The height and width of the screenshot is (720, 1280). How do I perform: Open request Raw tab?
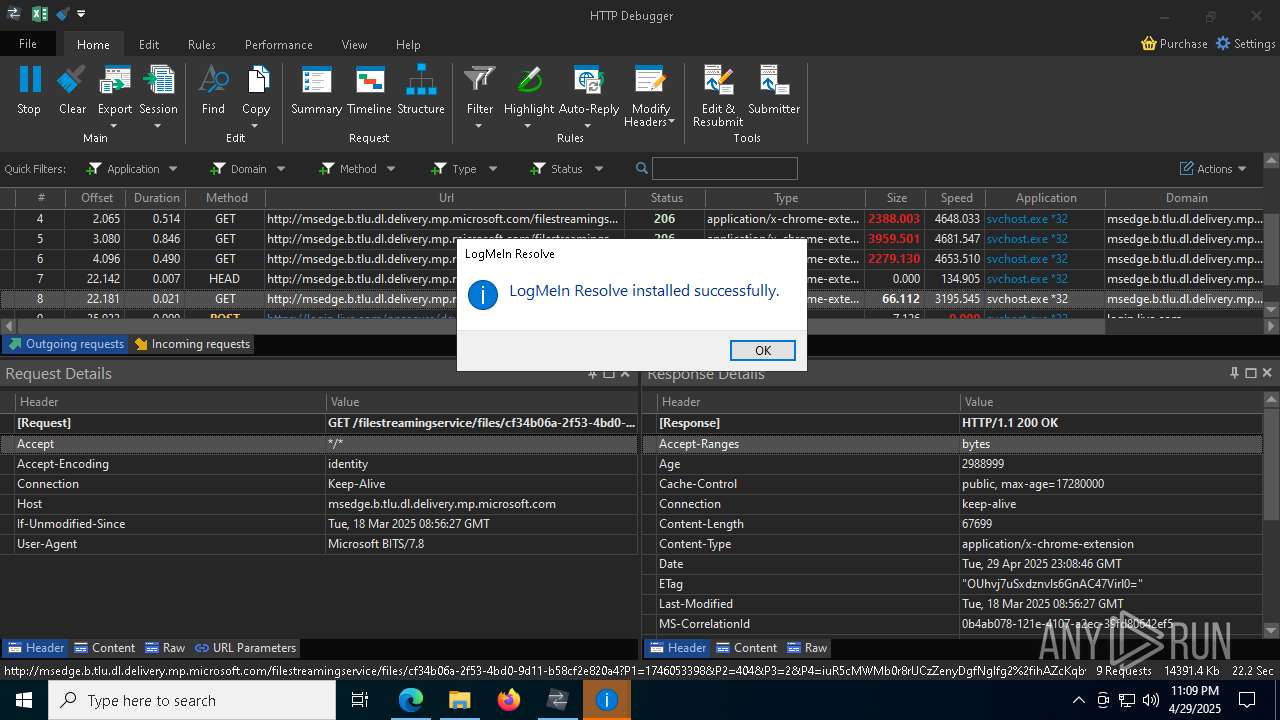pos(165,648)
